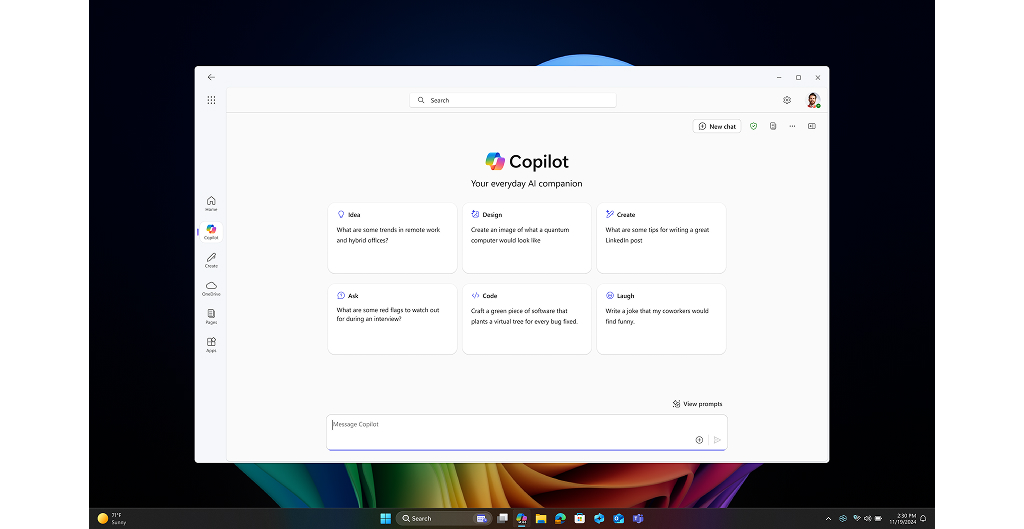Select the Ask prompt card
Image resolution: width=1024 pixels, height=529 pixels.
coord(392,319)
